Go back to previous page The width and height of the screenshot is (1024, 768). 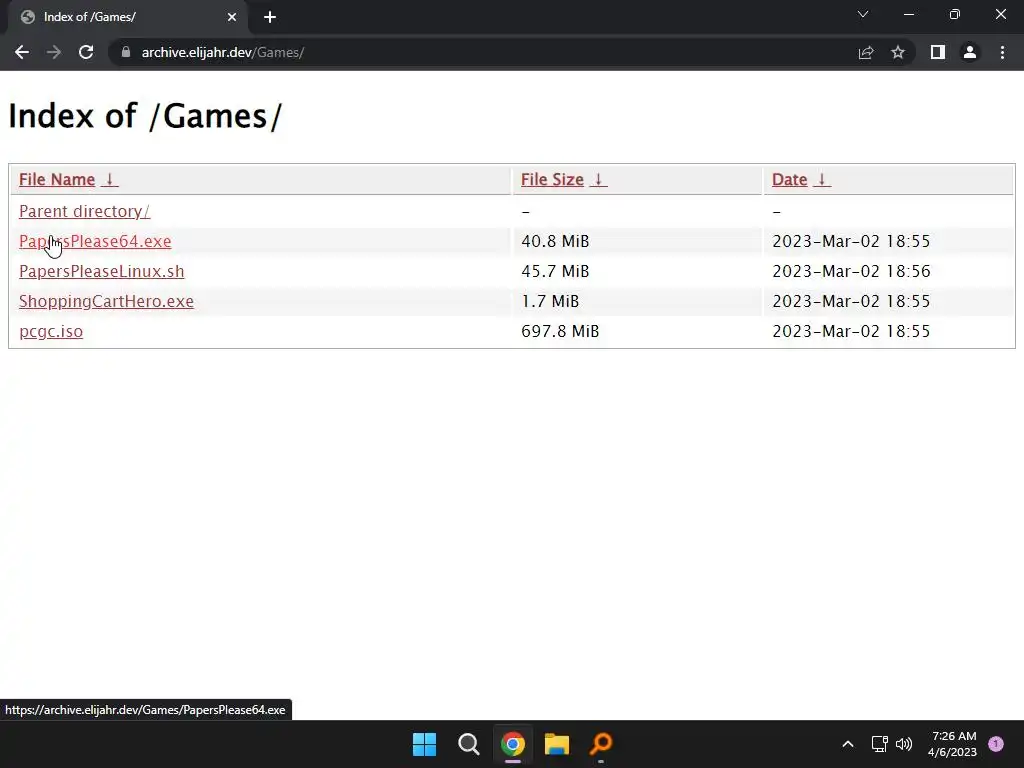point(22,52)
